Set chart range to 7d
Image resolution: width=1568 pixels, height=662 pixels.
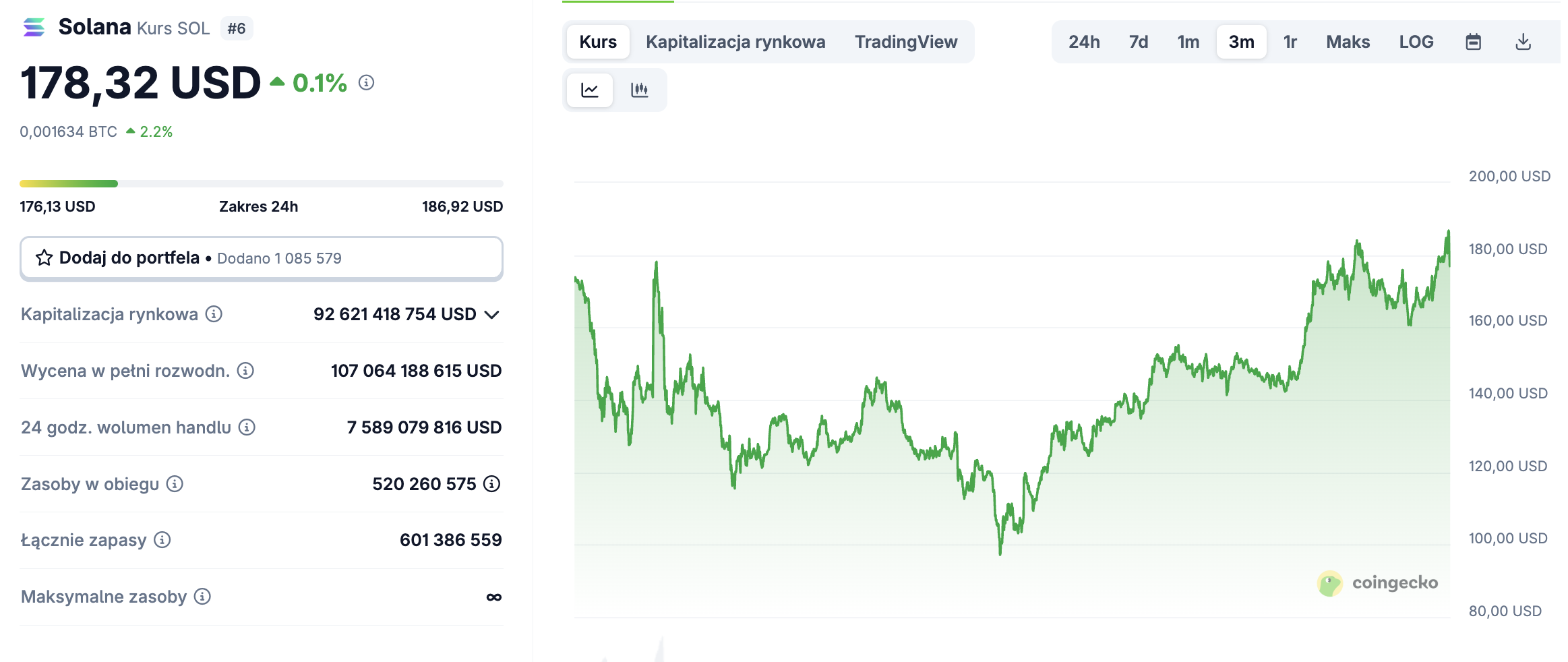(1139, 42)
